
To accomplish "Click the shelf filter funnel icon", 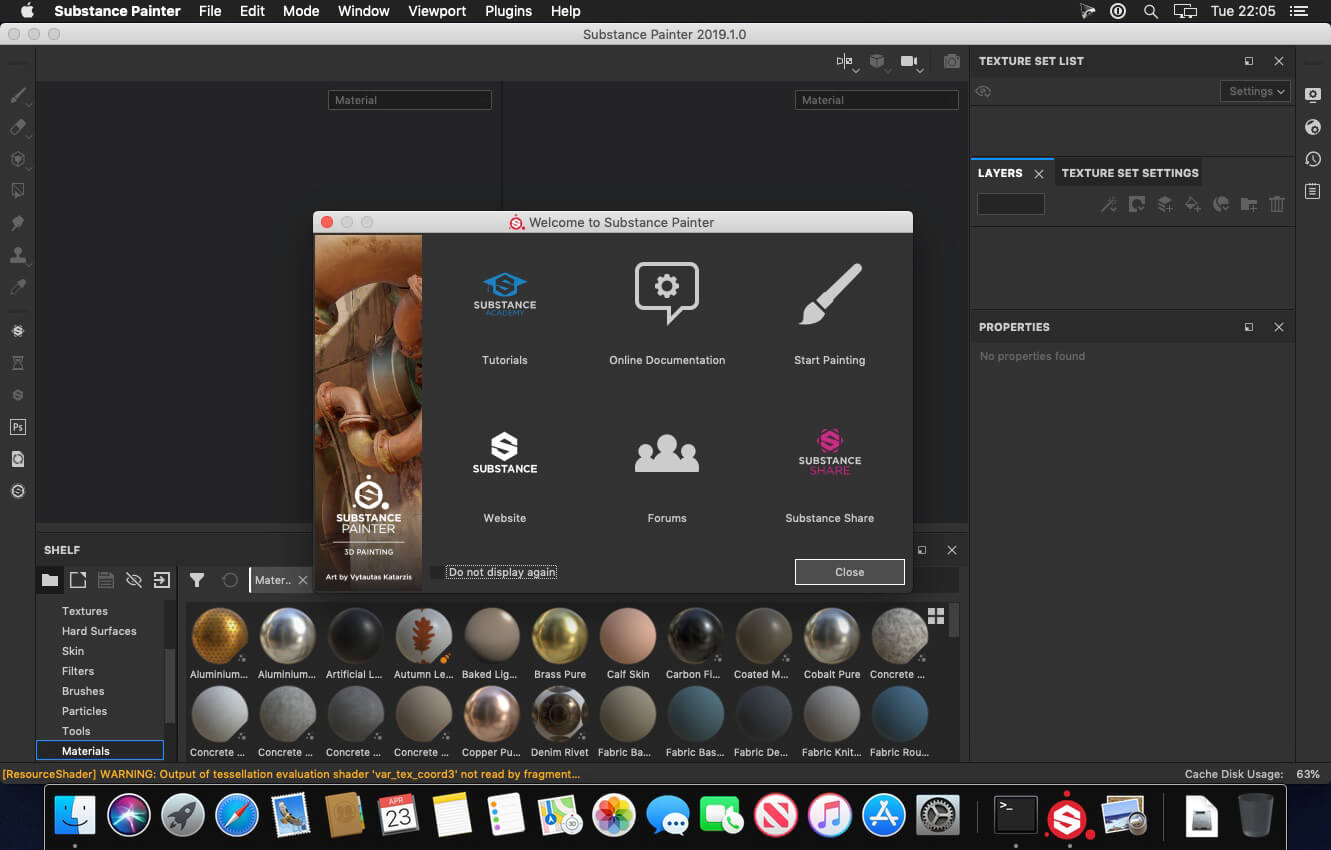I will [197, 580].
